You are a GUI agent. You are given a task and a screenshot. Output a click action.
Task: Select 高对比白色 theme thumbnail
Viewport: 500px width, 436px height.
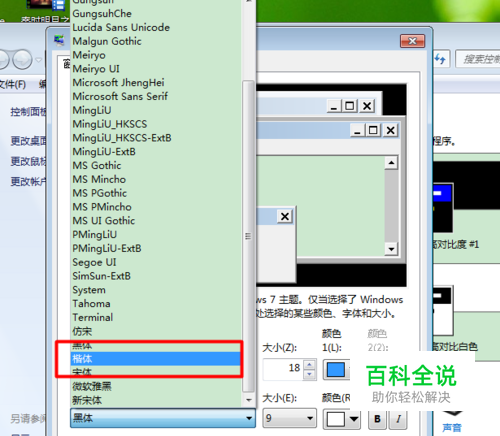tap(443, 310)
